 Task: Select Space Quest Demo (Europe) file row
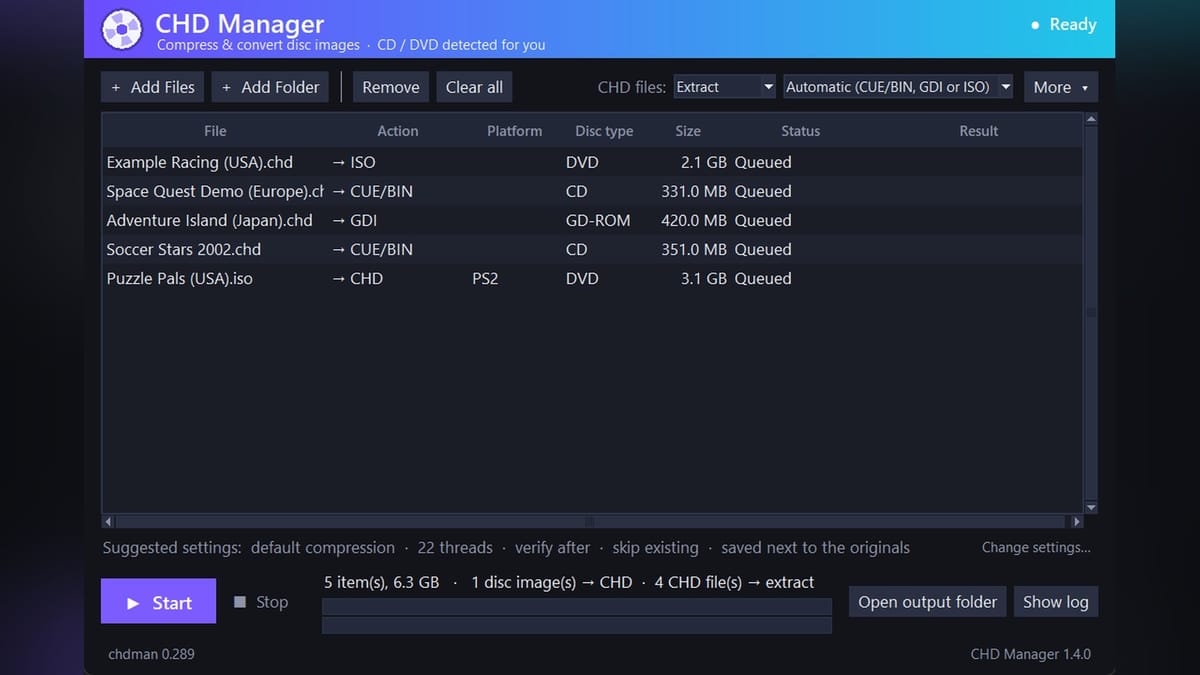point(592,191)
